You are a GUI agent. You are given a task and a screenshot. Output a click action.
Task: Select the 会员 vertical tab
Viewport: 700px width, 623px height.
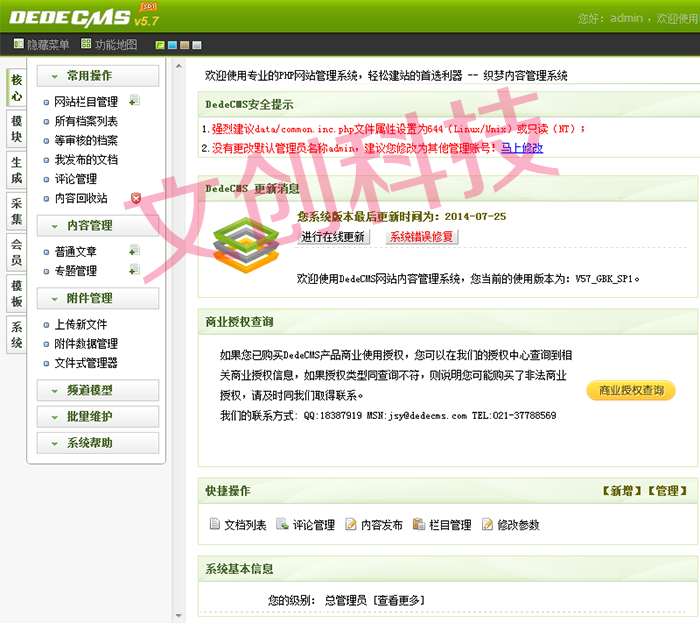pos(17,252)
